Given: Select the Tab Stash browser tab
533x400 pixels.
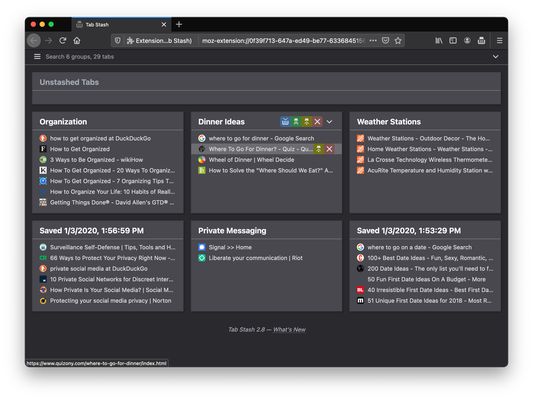Looking at the screenshot, I should coord(121,24).
